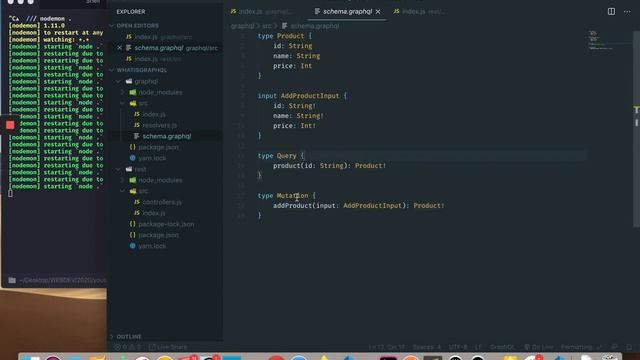
Task: Close the schema.graphql editor tab
Action: [x=378, y=12]
